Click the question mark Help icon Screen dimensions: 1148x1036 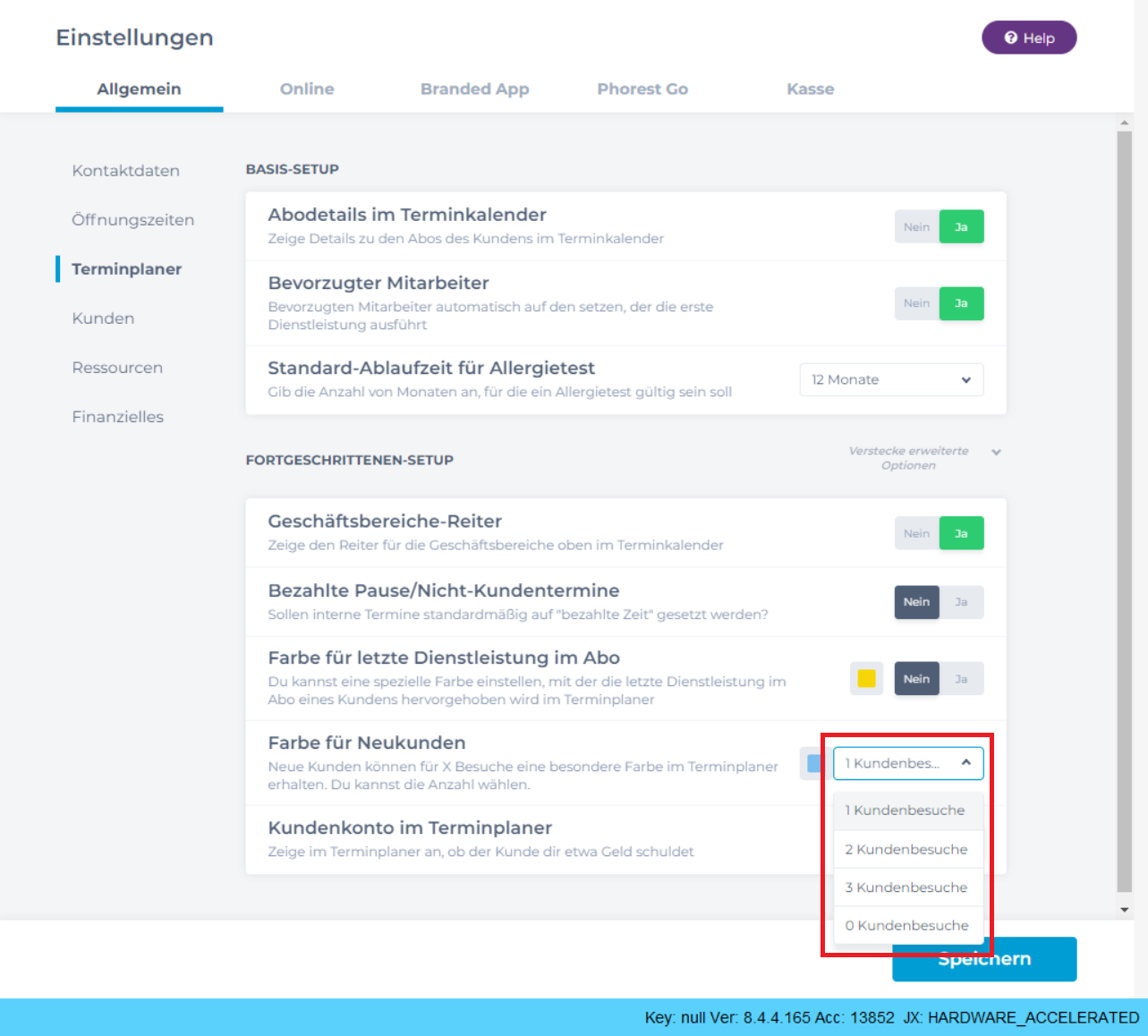pos(1011,38)
